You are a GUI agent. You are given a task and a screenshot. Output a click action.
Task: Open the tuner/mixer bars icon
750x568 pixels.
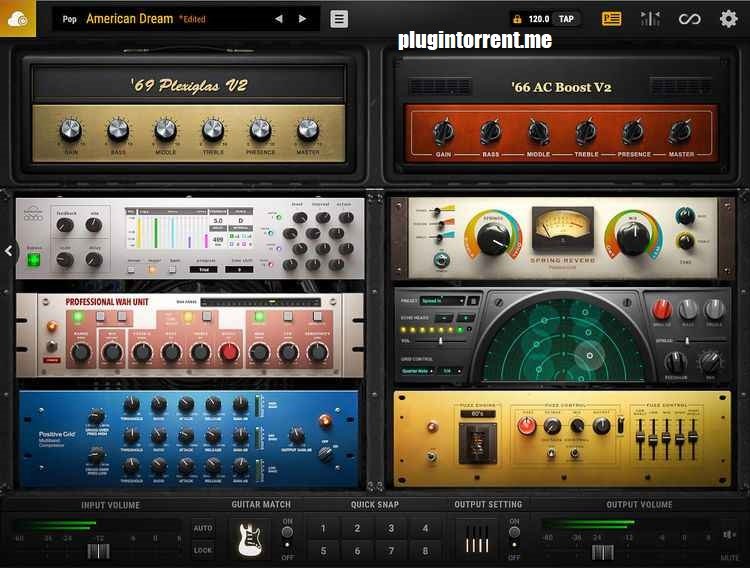point(651,19)
